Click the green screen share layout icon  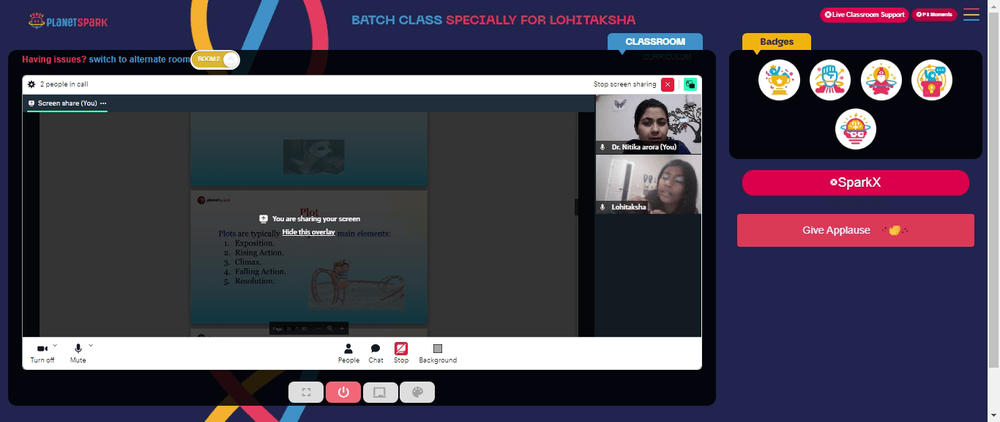tap(690, 84)
